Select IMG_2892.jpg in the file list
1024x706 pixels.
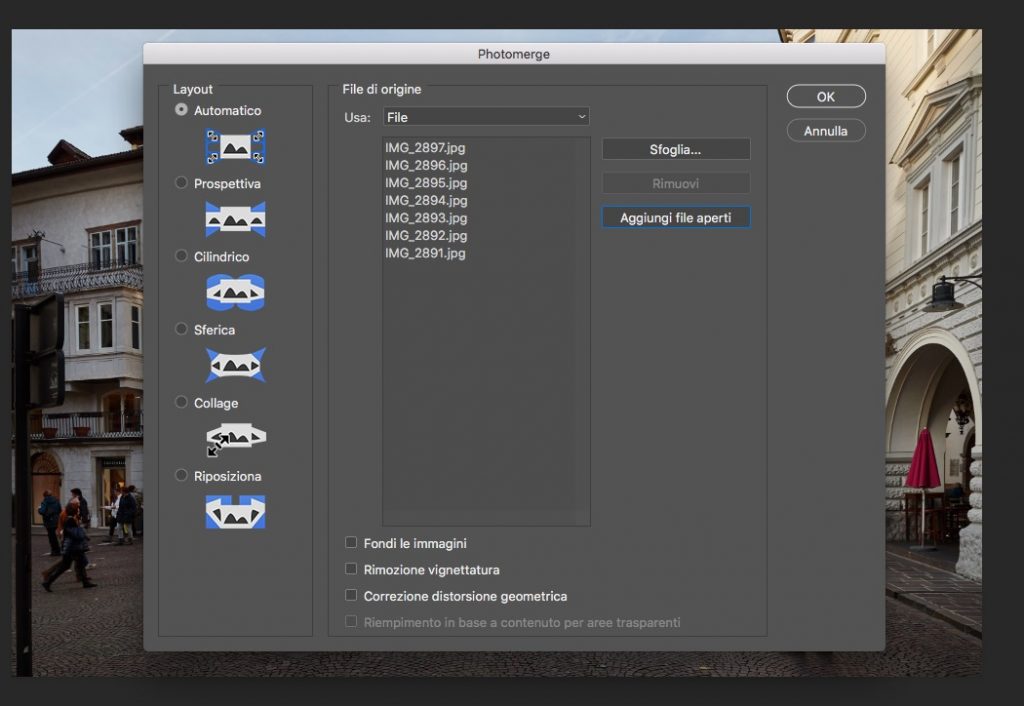426,236
